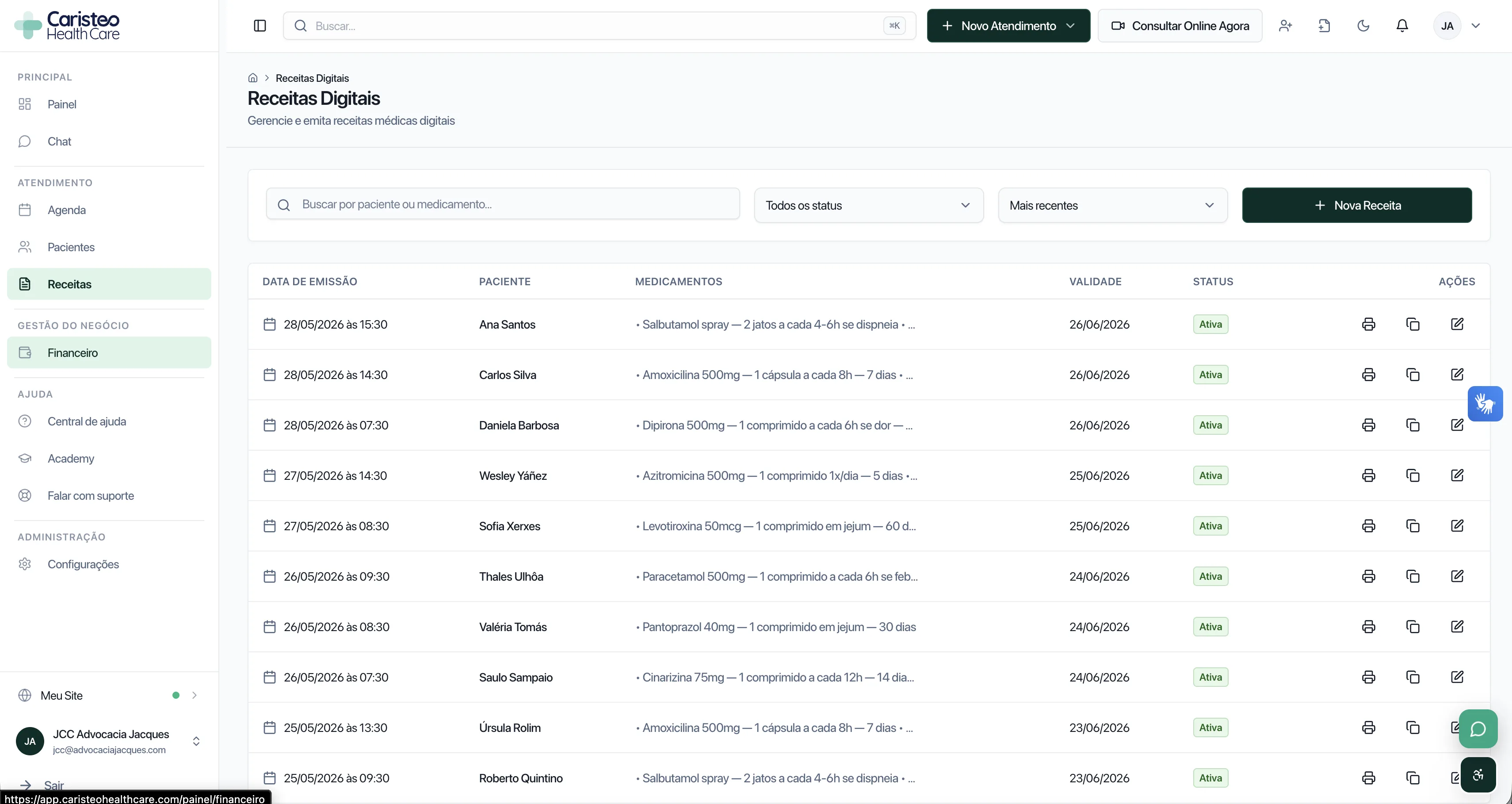Open Mais recentes sort dropdown
The width and height of the screenshot is (1512, 804).
1113,206
